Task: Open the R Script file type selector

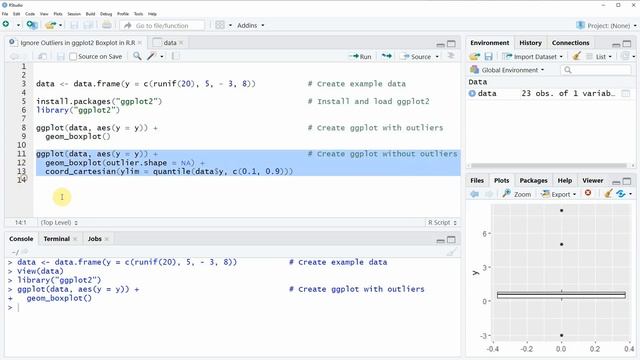Action: [442, 222]
